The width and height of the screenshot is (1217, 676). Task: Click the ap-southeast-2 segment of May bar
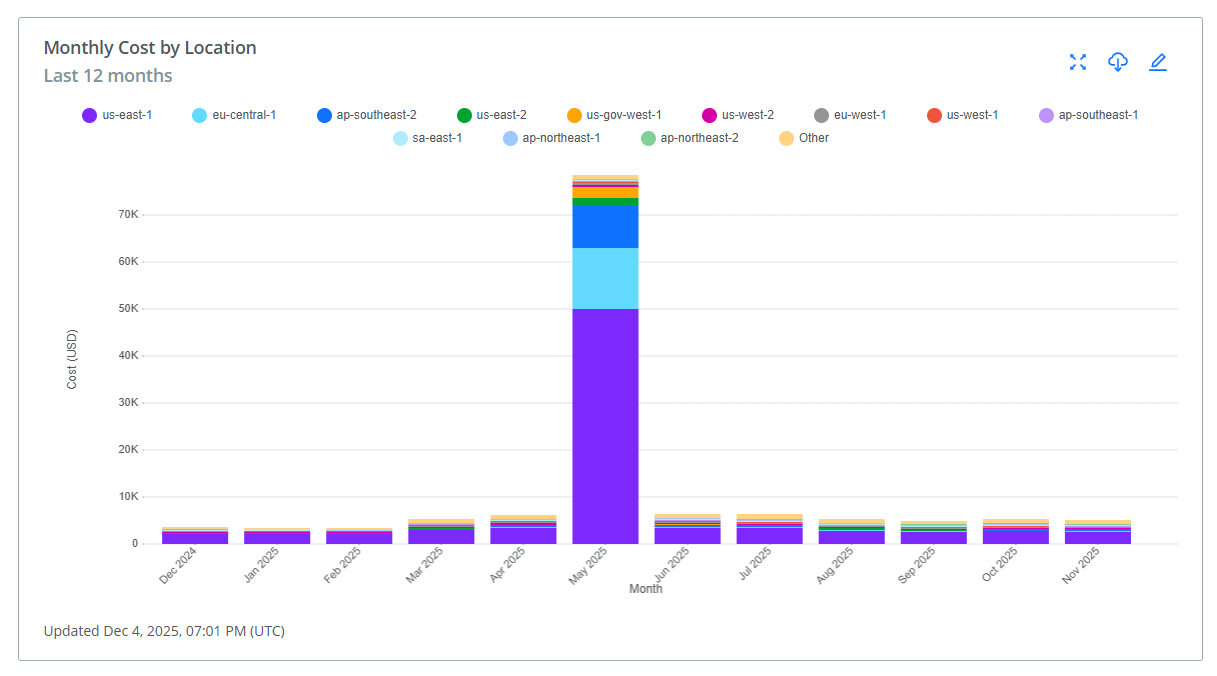point(605,226)
